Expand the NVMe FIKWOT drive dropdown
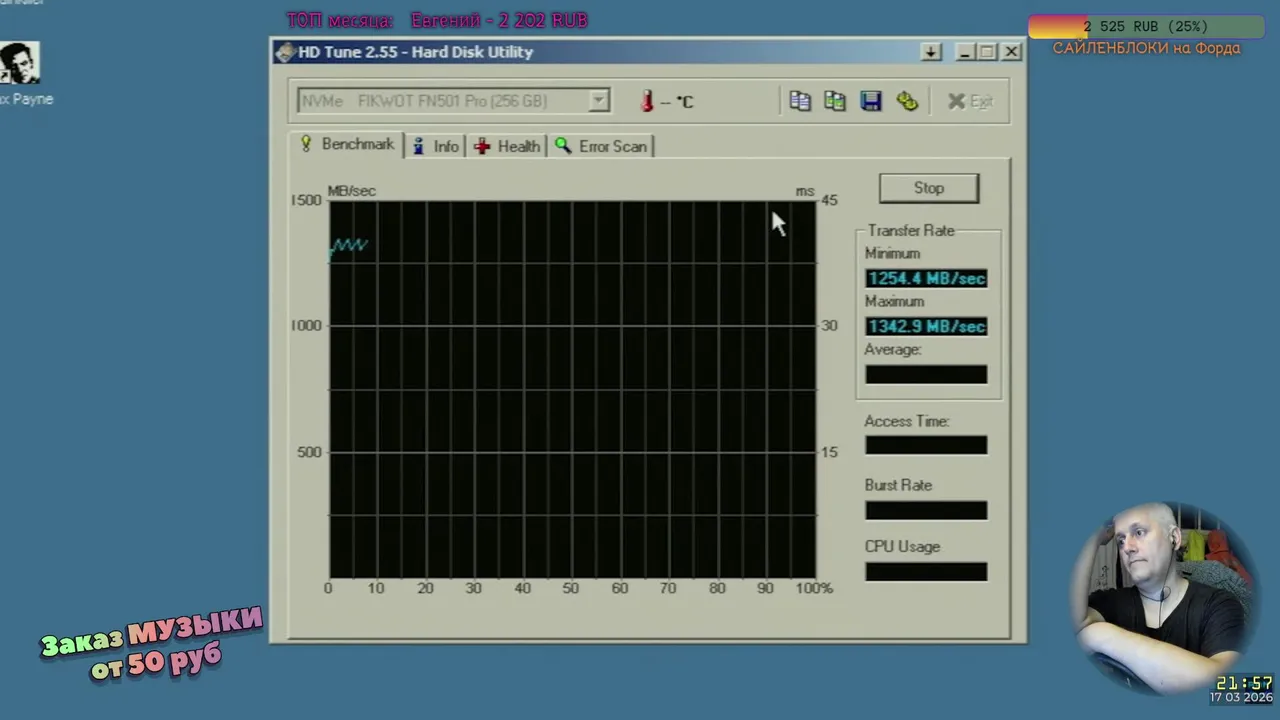 pyautogui.click(x=598, y=100)
